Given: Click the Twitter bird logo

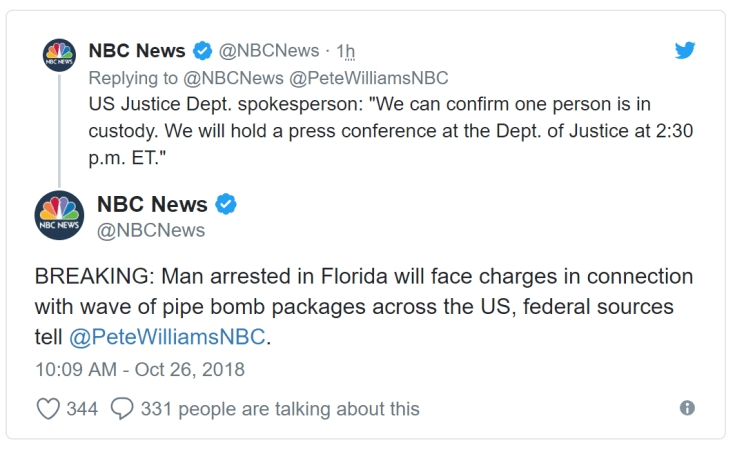Looking at the screenshot, I should pos(685,51).
